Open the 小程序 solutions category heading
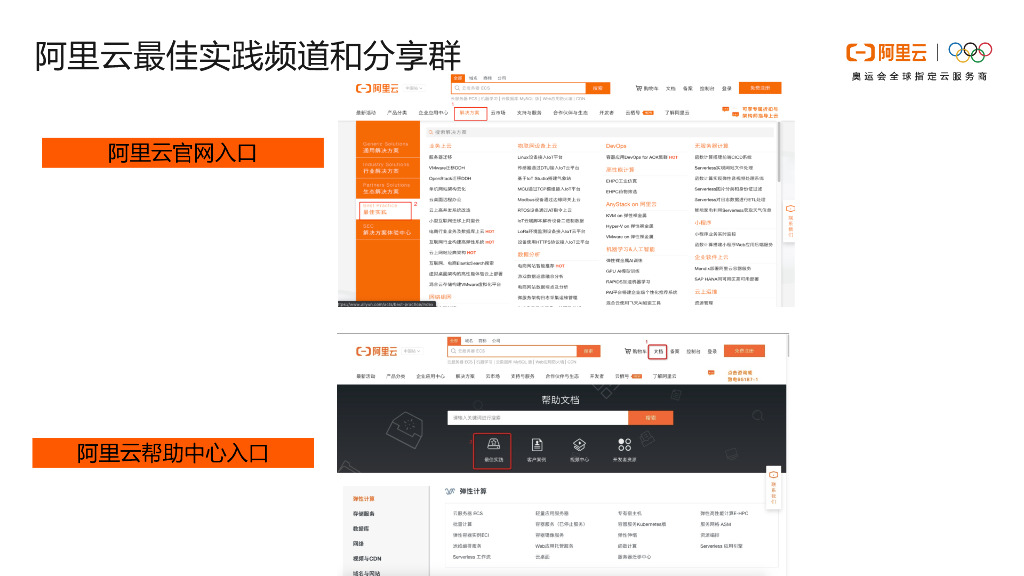The image size is (1024, 576). click(x=703, y=223)
